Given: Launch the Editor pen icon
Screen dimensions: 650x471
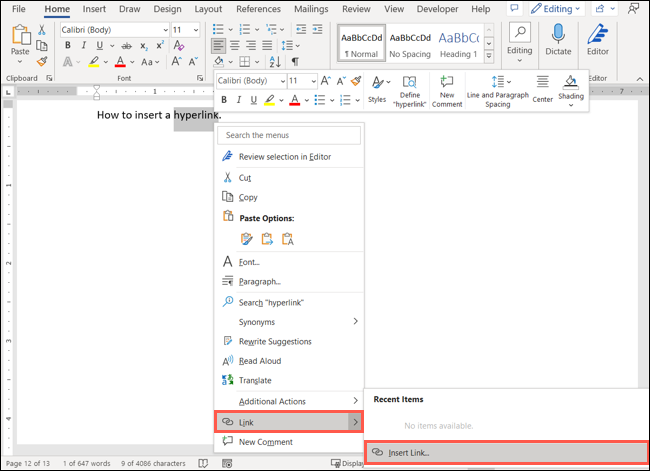Looking at the screenshot, I should (x=597, y=40).
